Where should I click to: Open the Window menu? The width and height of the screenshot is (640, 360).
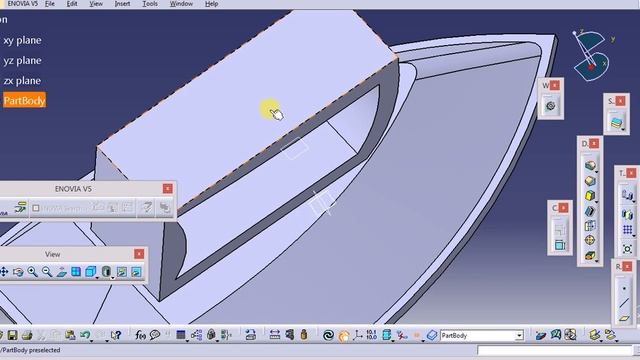181,4
